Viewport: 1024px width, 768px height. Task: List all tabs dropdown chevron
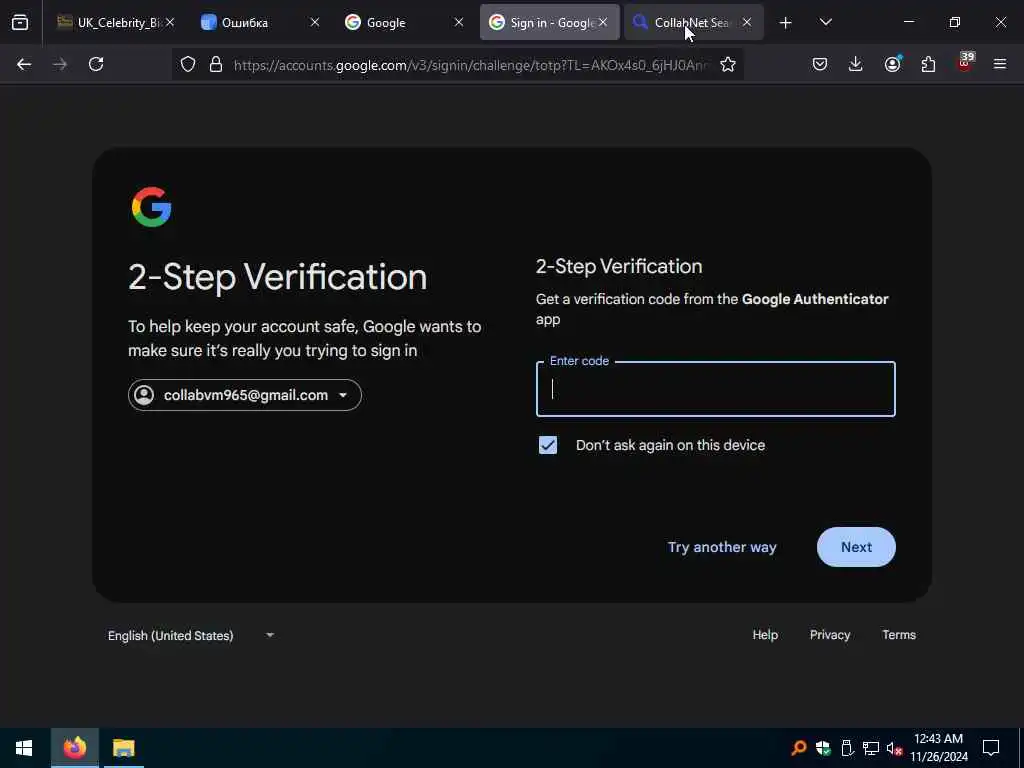coord(825,23)
